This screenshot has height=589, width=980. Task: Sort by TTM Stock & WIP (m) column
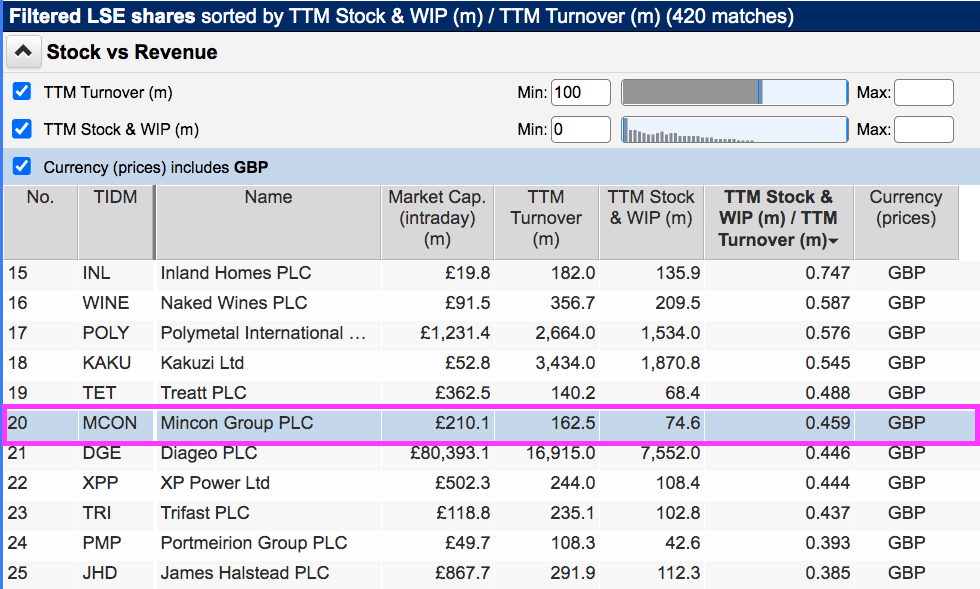651,222
